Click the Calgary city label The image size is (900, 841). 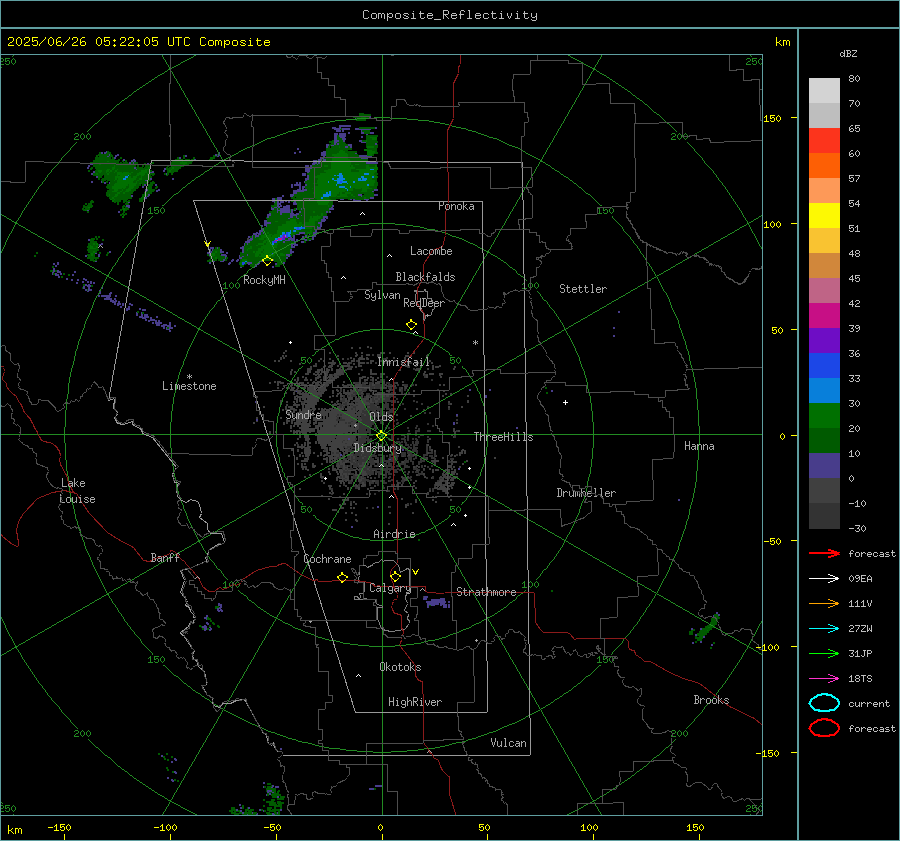[x=390, y=588]
